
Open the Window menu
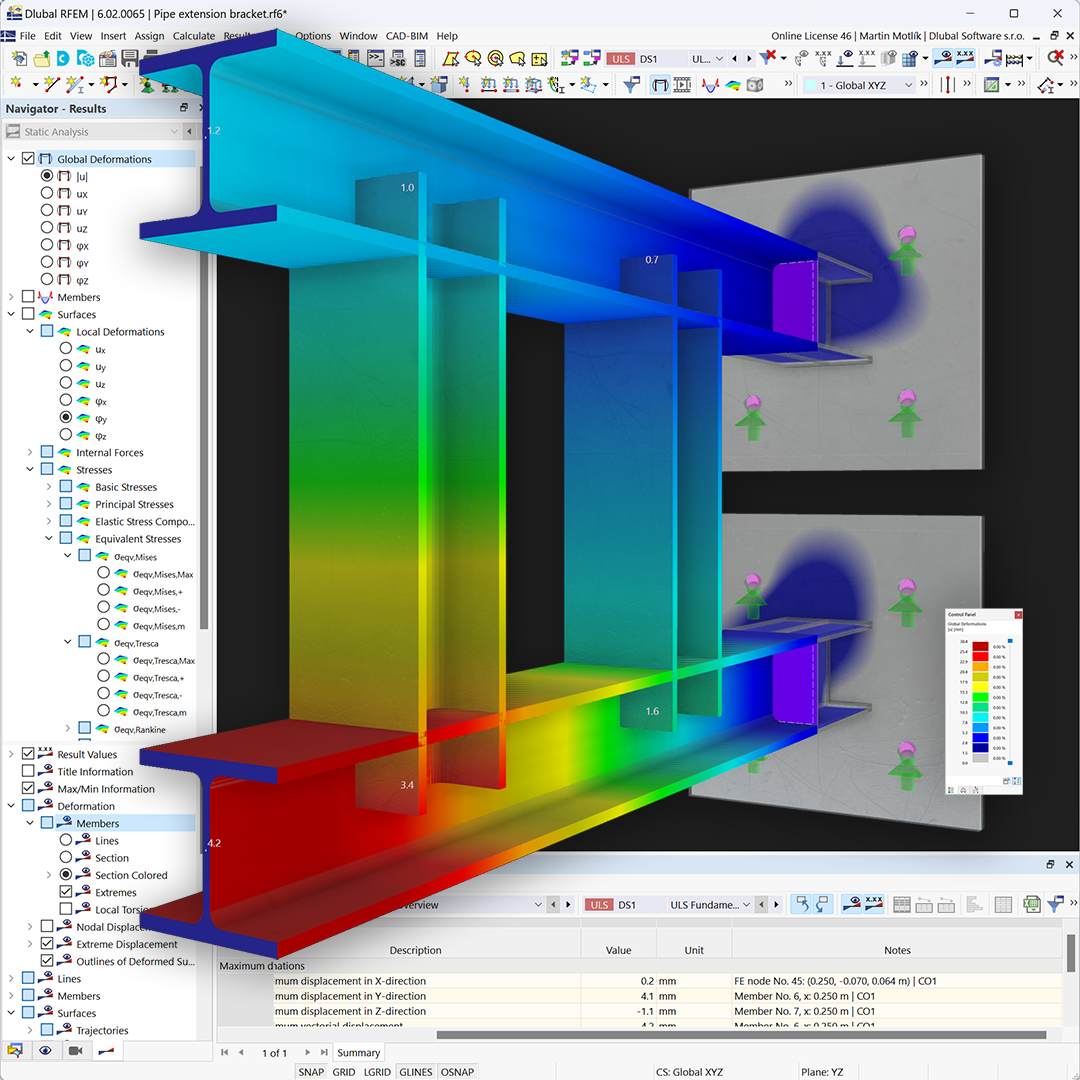358,36
